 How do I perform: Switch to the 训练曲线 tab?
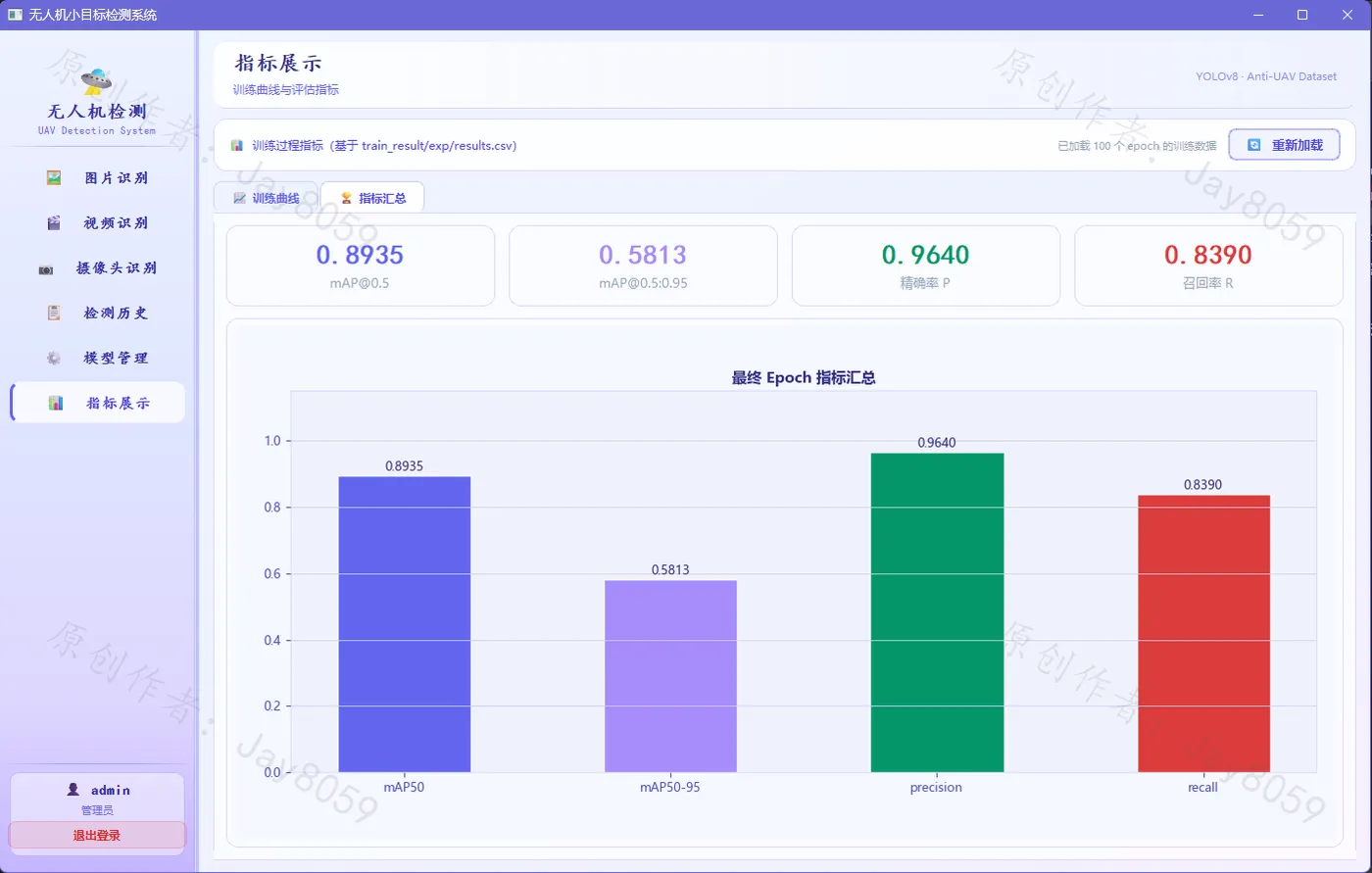point(267,198)
